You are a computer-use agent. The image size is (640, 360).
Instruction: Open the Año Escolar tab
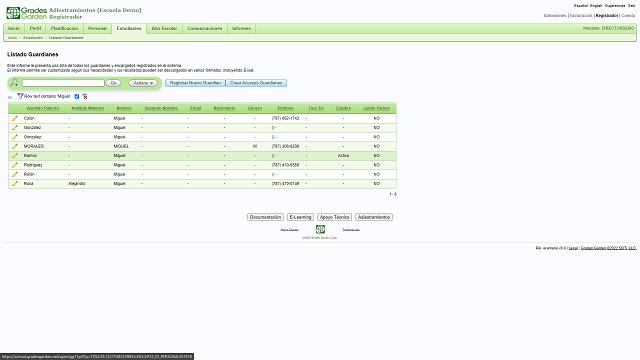click(164, 29)
